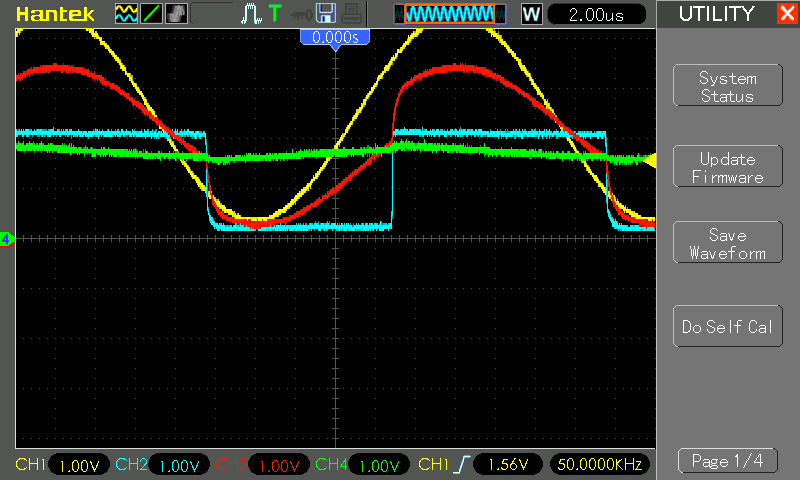
Task: Click the 0.000s trigger position marker
Action: pos(335,38)
